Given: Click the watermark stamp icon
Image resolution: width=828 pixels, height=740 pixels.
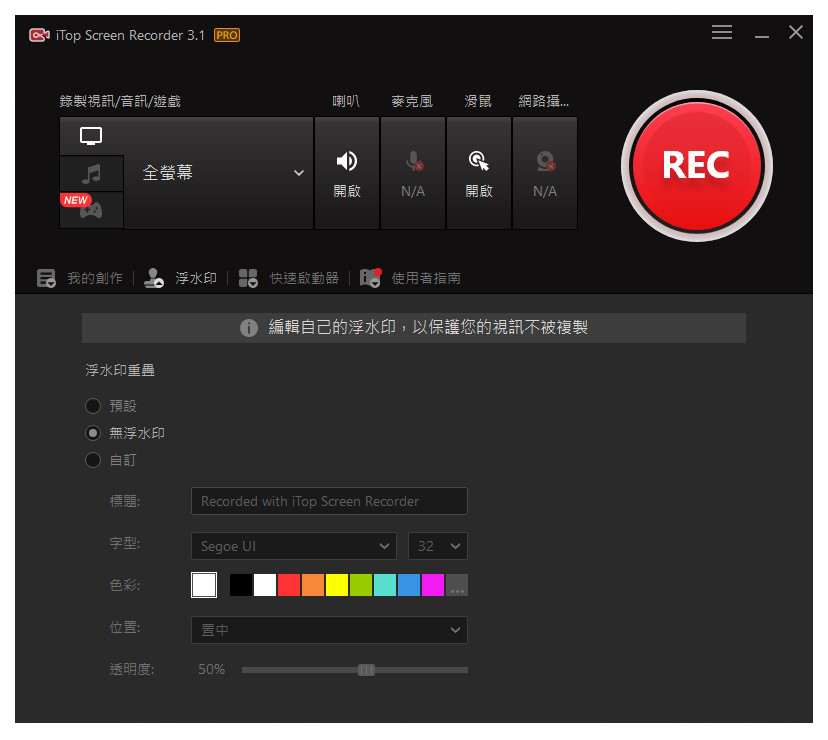Looking at the screenshot, I should pos(154,278).
